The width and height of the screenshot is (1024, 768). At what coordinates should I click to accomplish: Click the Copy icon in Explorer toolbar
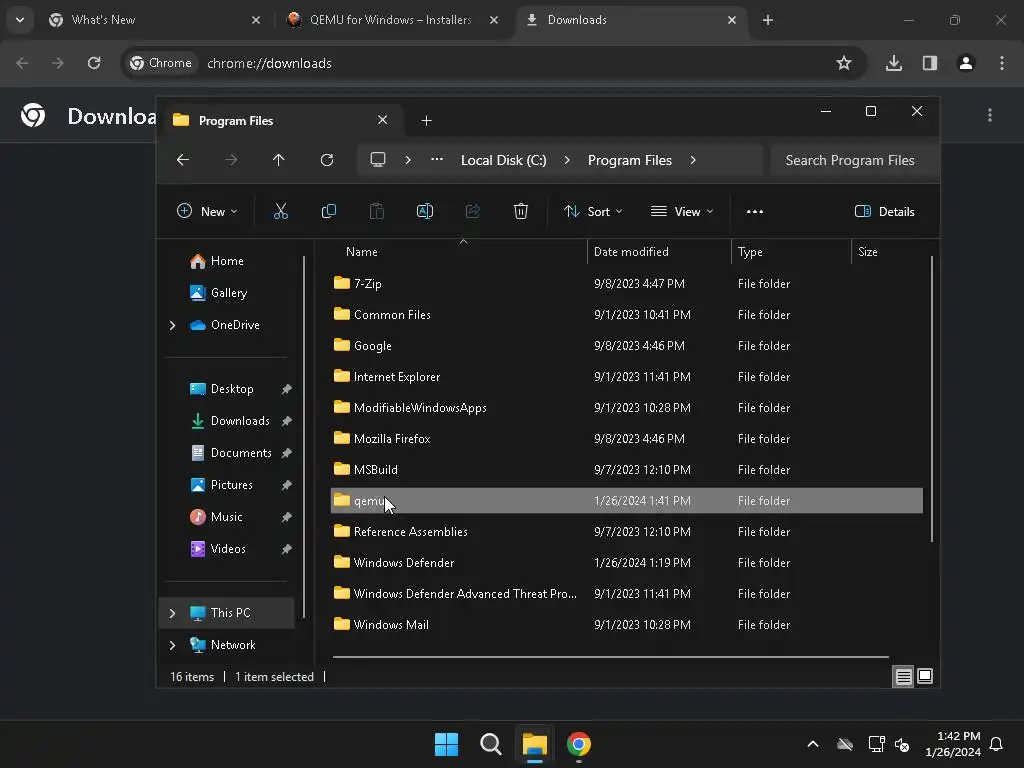pyautogui.click(x=328, y=211)
